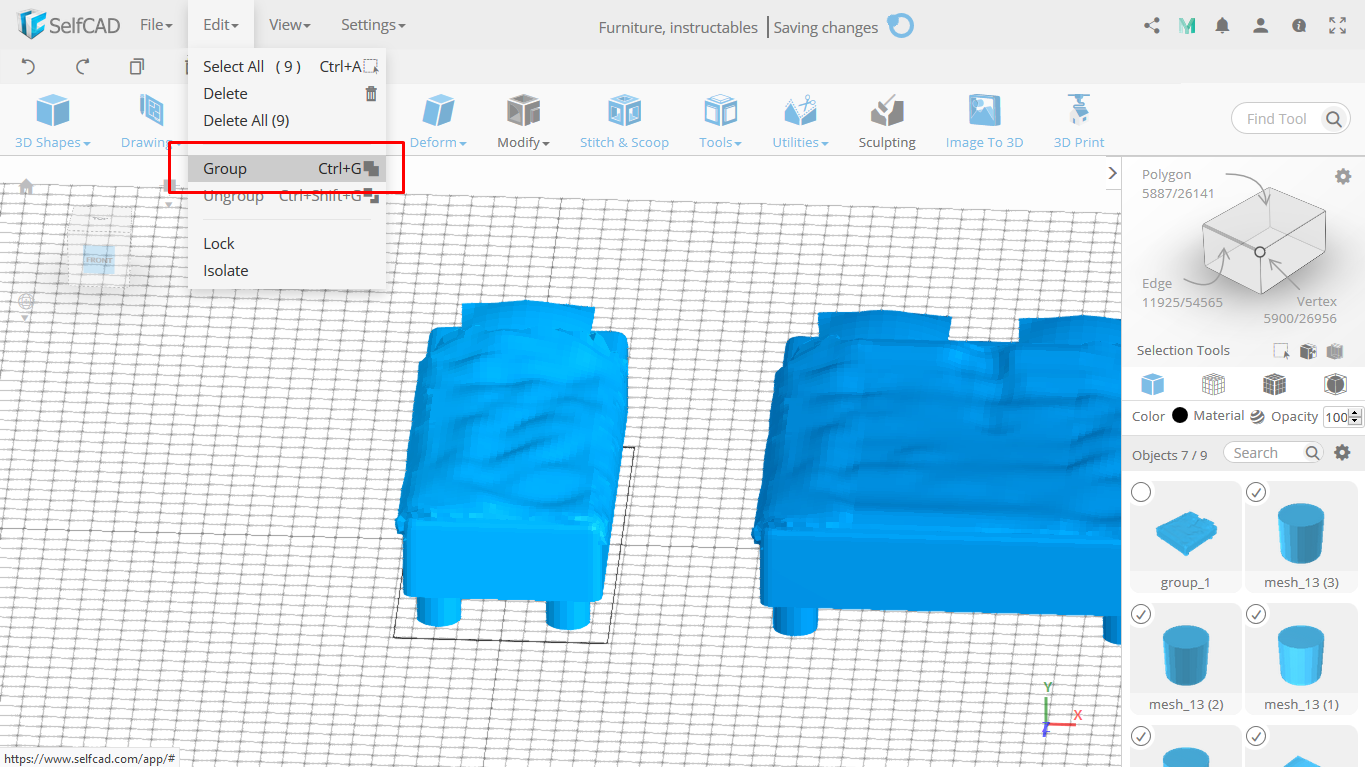This screenshot has height=767, width=1365.
Task: Open the Utilities dropdown
Action: tap(800, 122)
